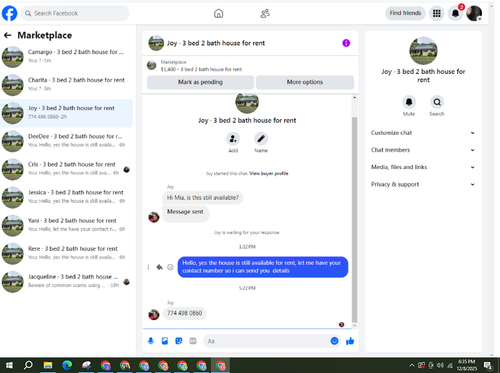Click the More options button

point(305,82)
